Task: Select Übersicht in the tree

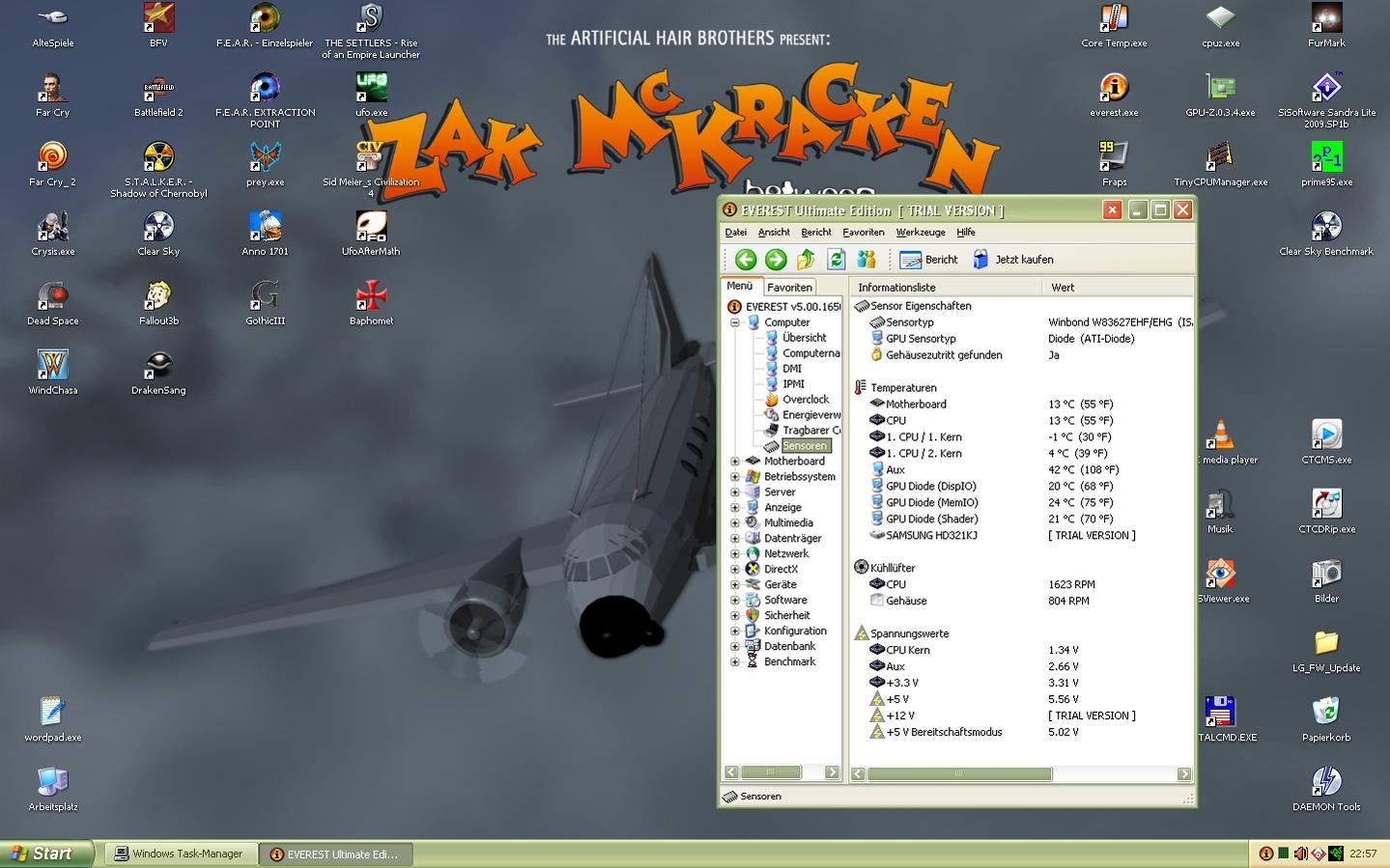Action: (804, 338)
